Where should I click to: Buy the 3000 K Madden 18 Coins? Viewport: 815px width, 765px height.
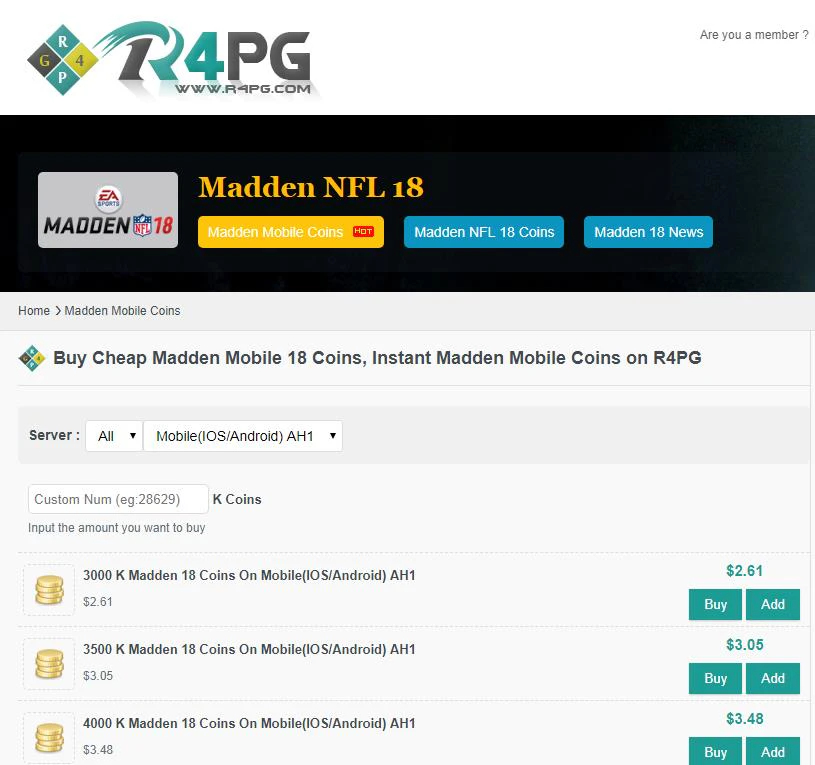click(715, 604)
